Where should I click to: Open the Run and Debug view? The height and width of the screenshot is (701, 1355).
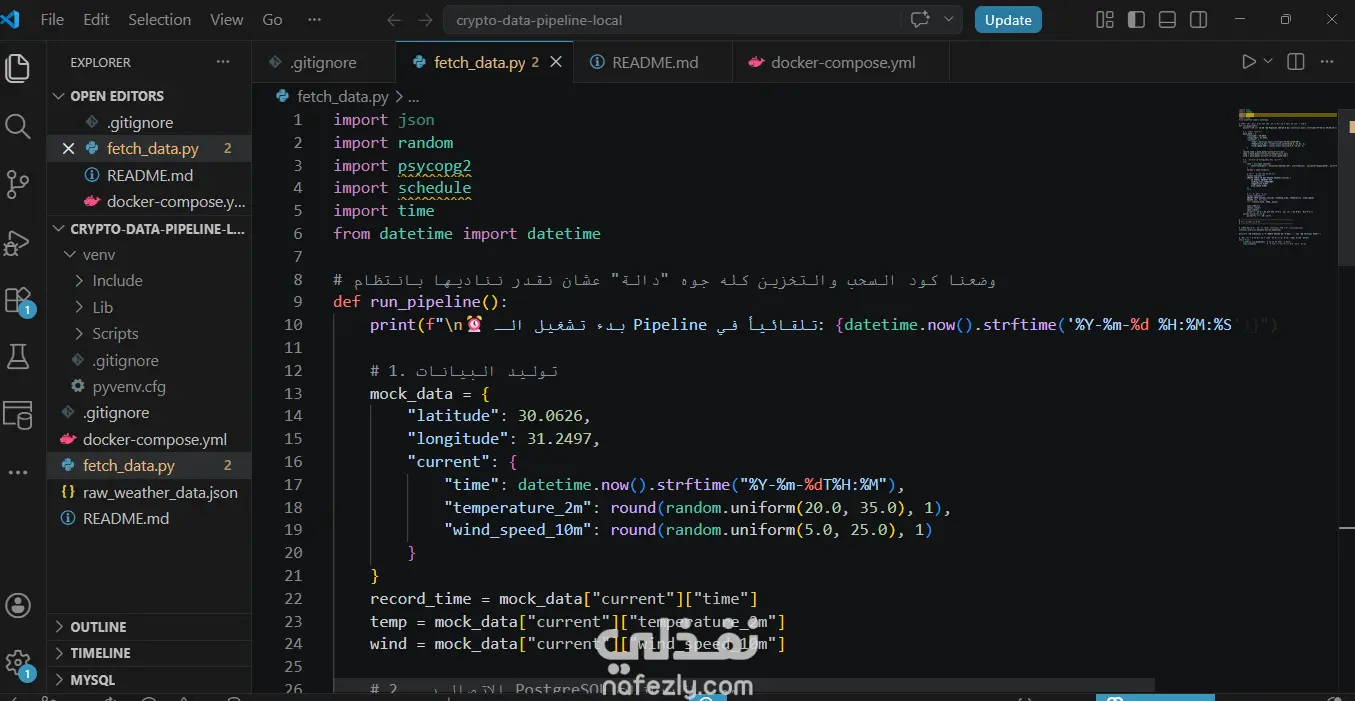pos(18,242)
